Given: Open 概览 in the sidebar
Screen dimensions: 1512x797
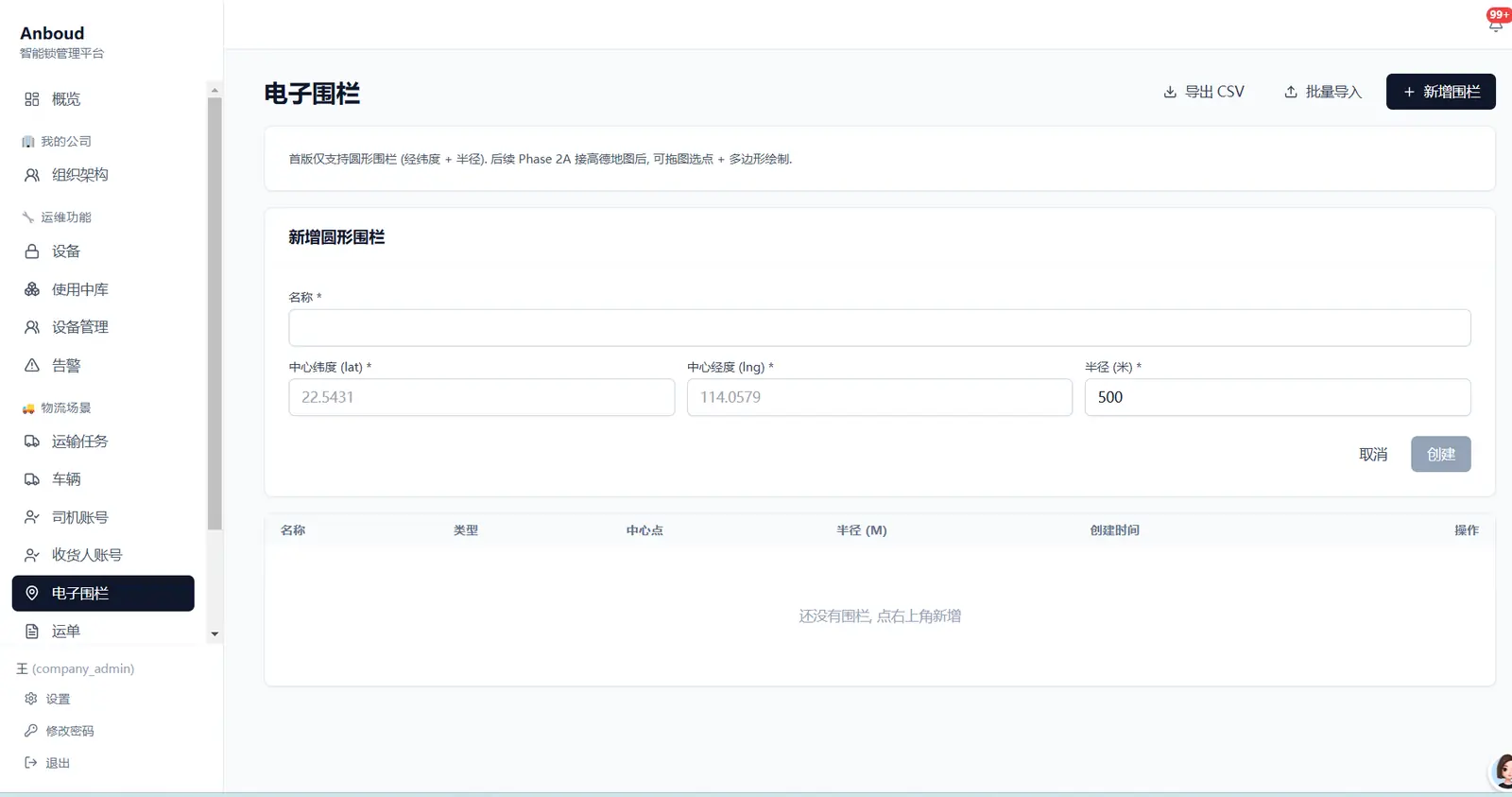Looking at the screenshot, I should (103, 99).
